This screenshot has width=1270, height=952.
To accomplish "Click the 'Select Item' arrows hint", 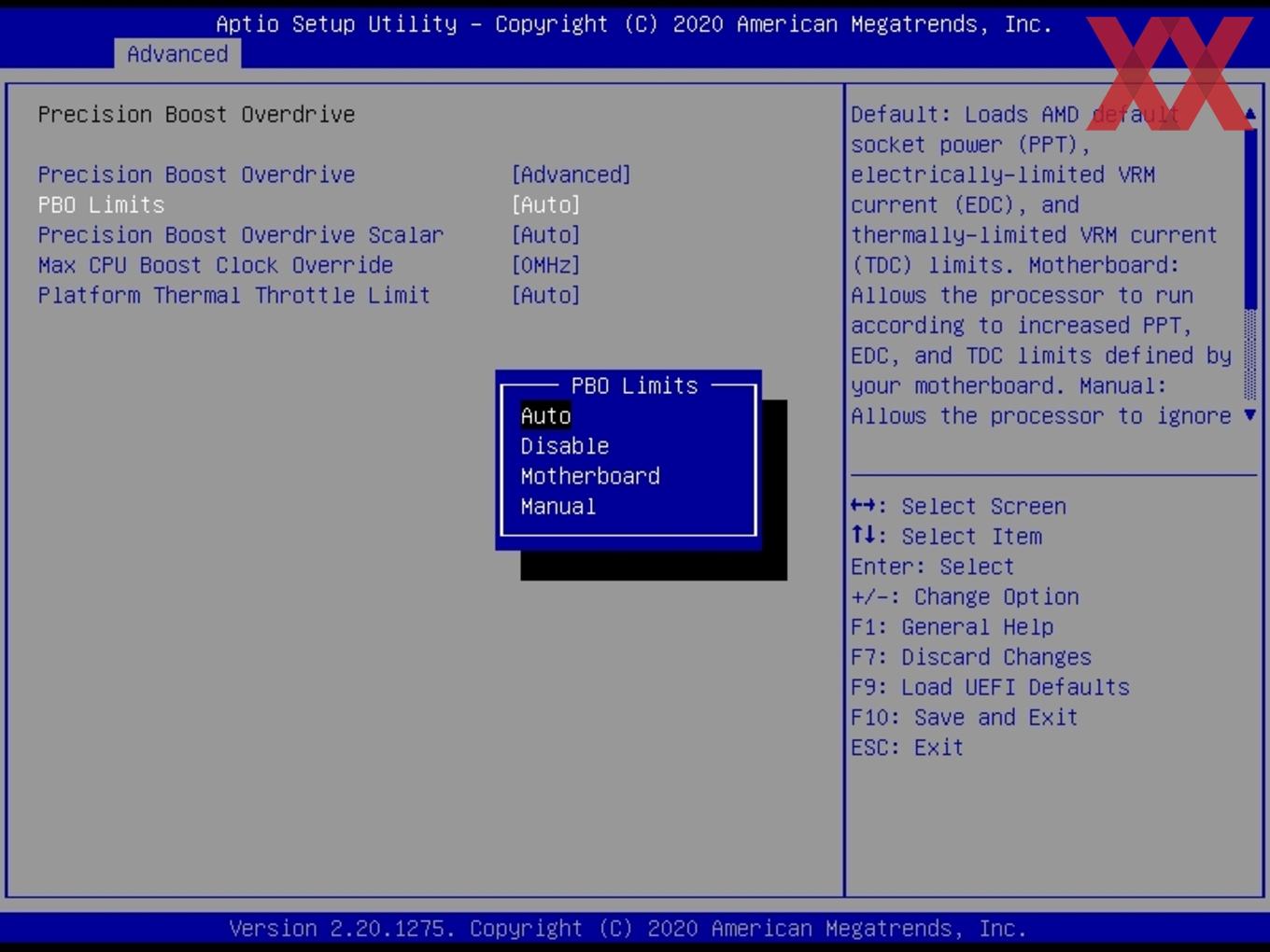I will point(946,536).
